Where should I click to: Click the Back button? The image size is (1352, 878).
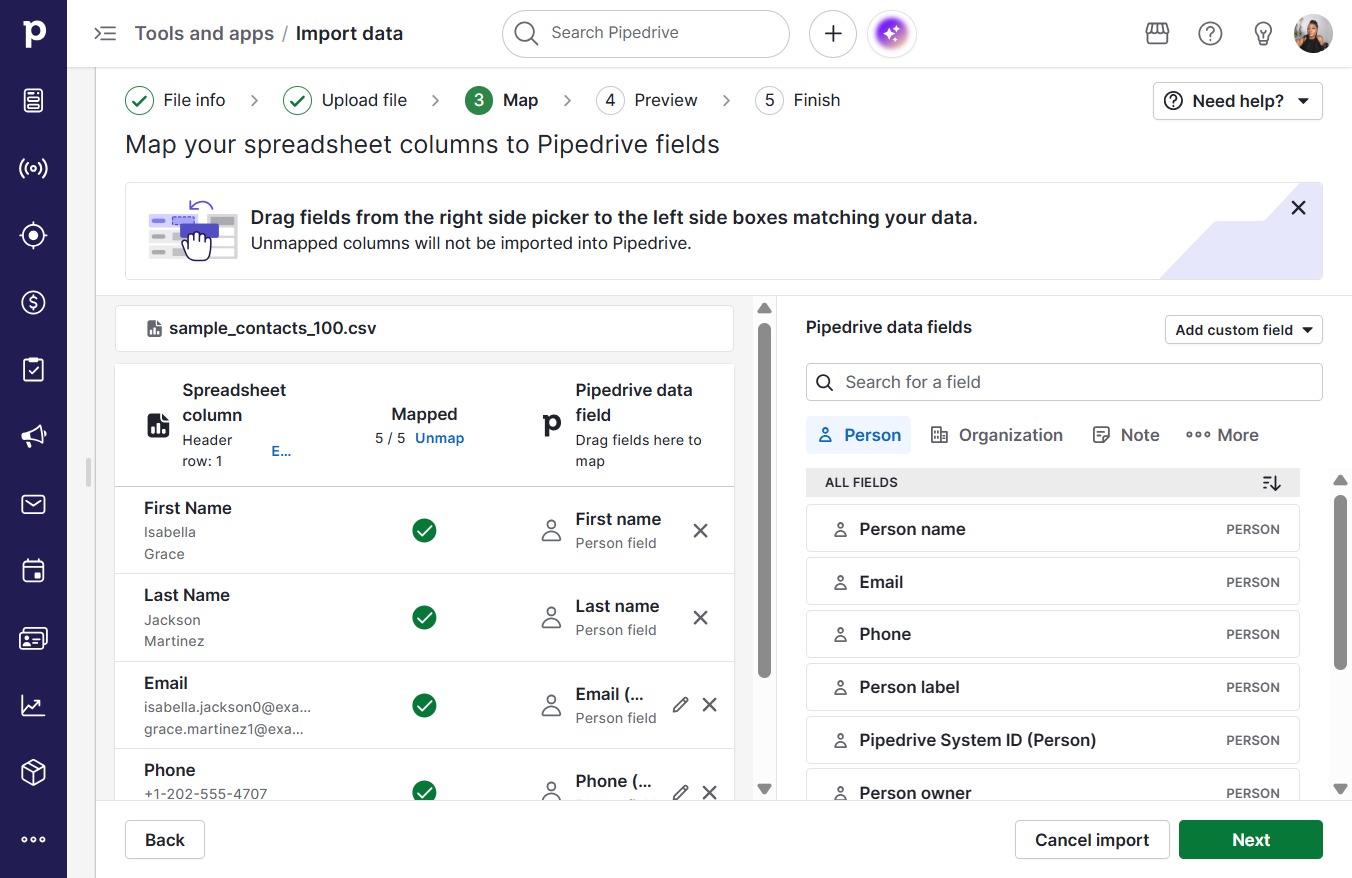pyautogui.click(x=165, y=840)
